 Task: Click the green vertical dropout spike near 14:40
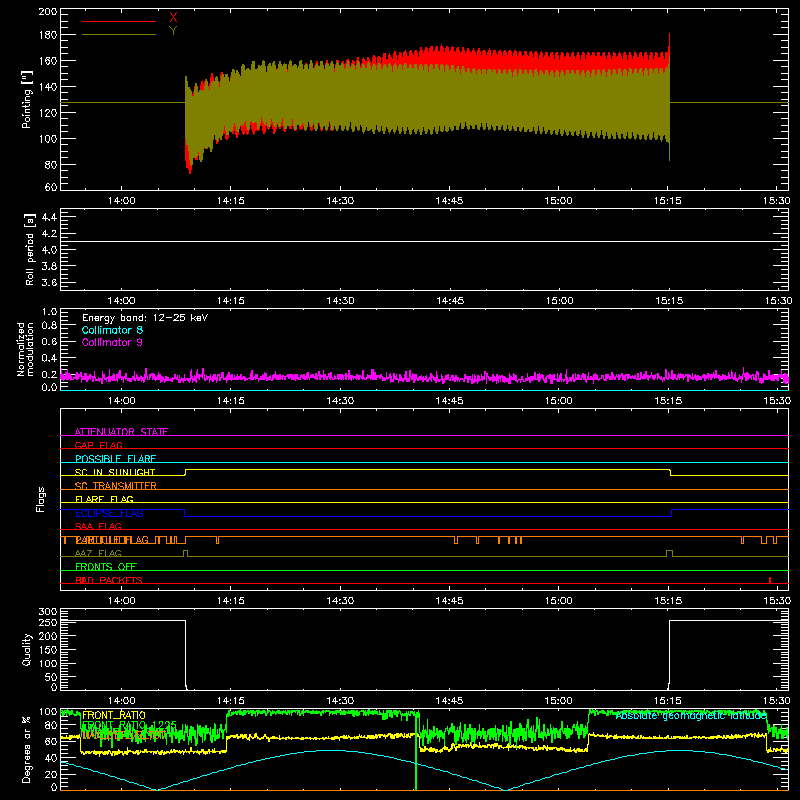[416, 751]
